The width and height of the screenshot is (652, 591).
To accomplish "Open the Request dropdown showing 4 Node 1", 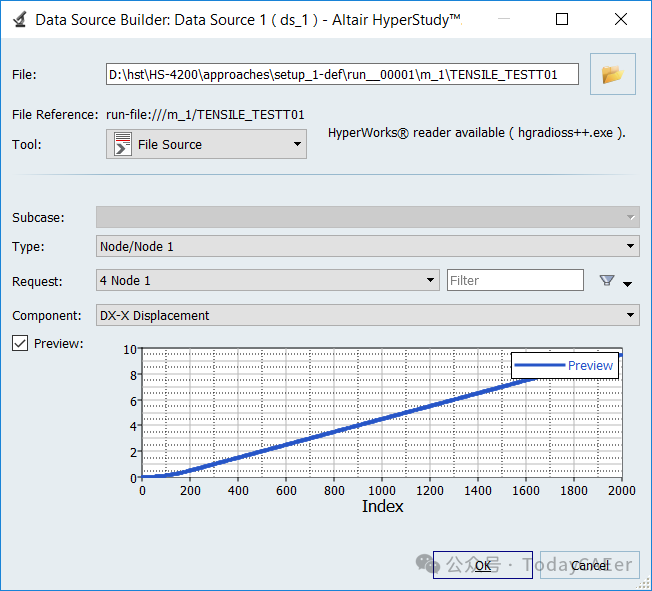I will click(x=268, y=280).
